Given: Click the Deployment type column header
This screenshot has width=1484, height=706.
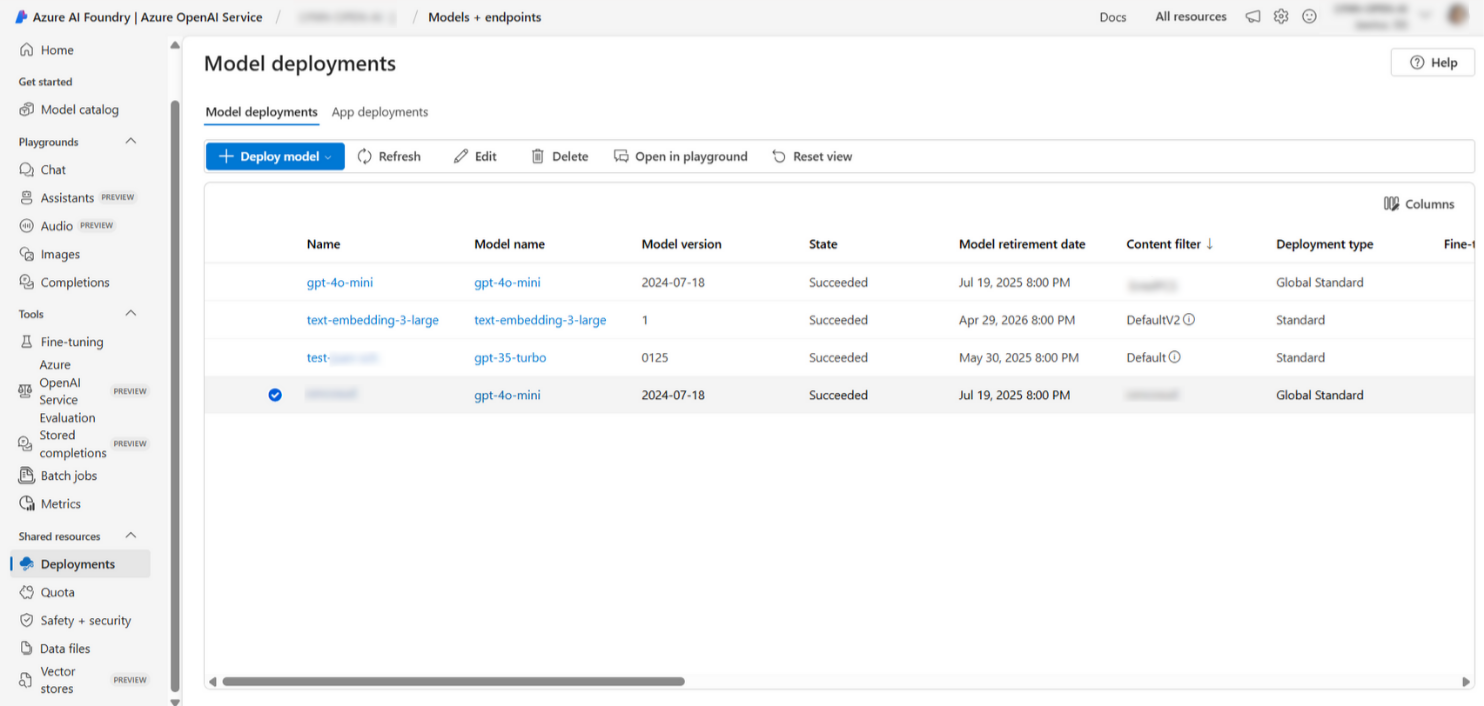Looking at the screenshot, I should 1324,244.
